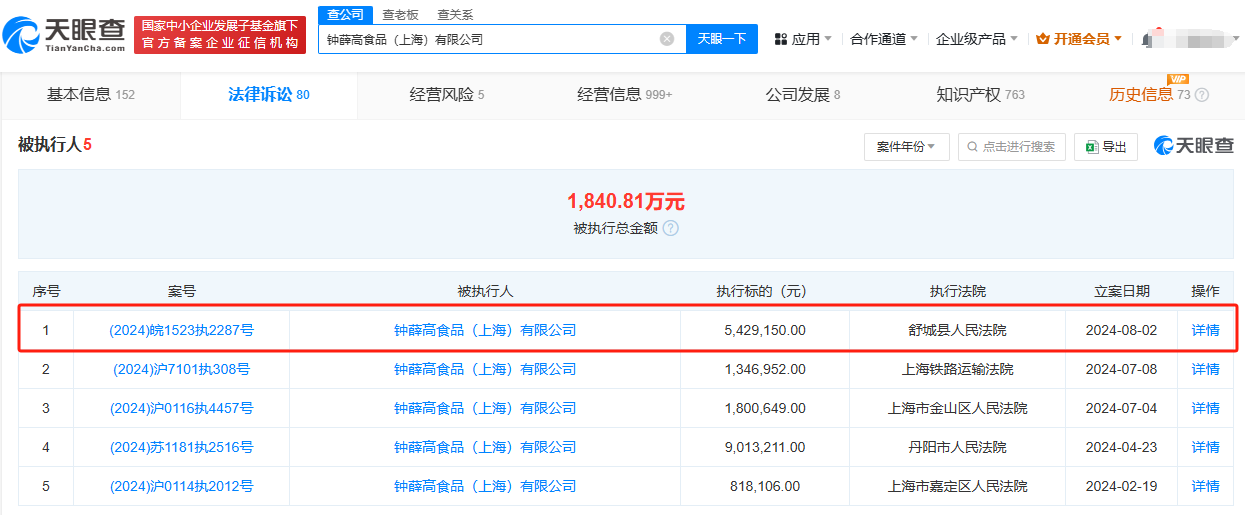Click 钟薛高食品 link in row 4

click(x=485, y=447)
